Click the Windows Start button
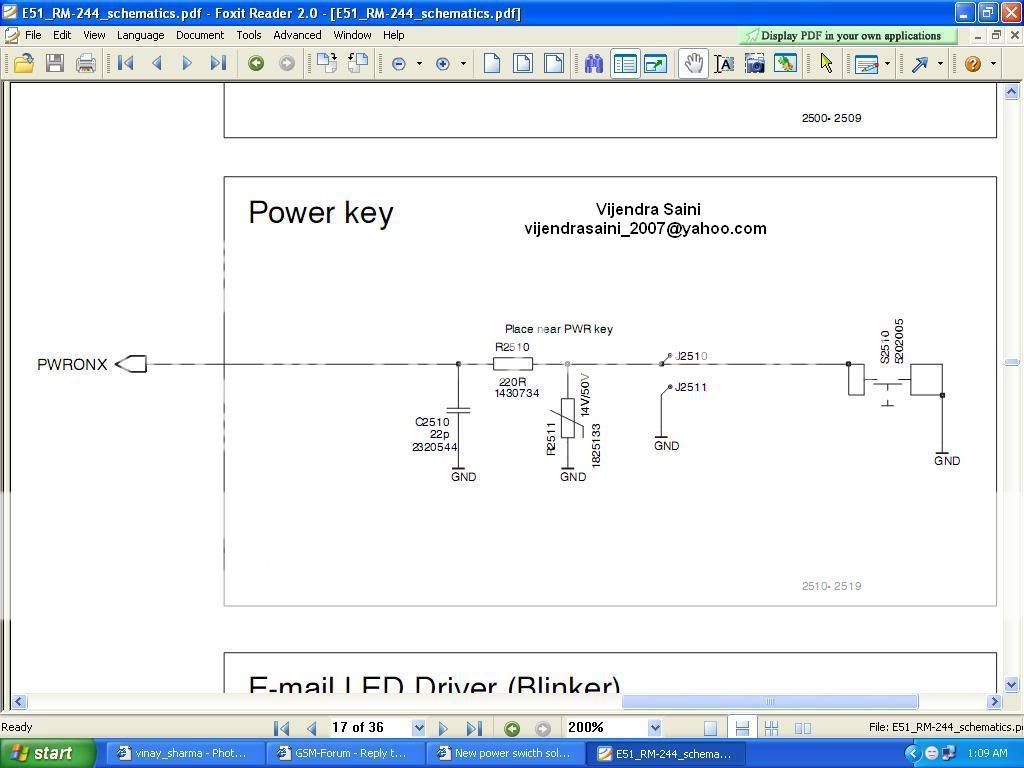The image size is (1024, 768). 47,753
